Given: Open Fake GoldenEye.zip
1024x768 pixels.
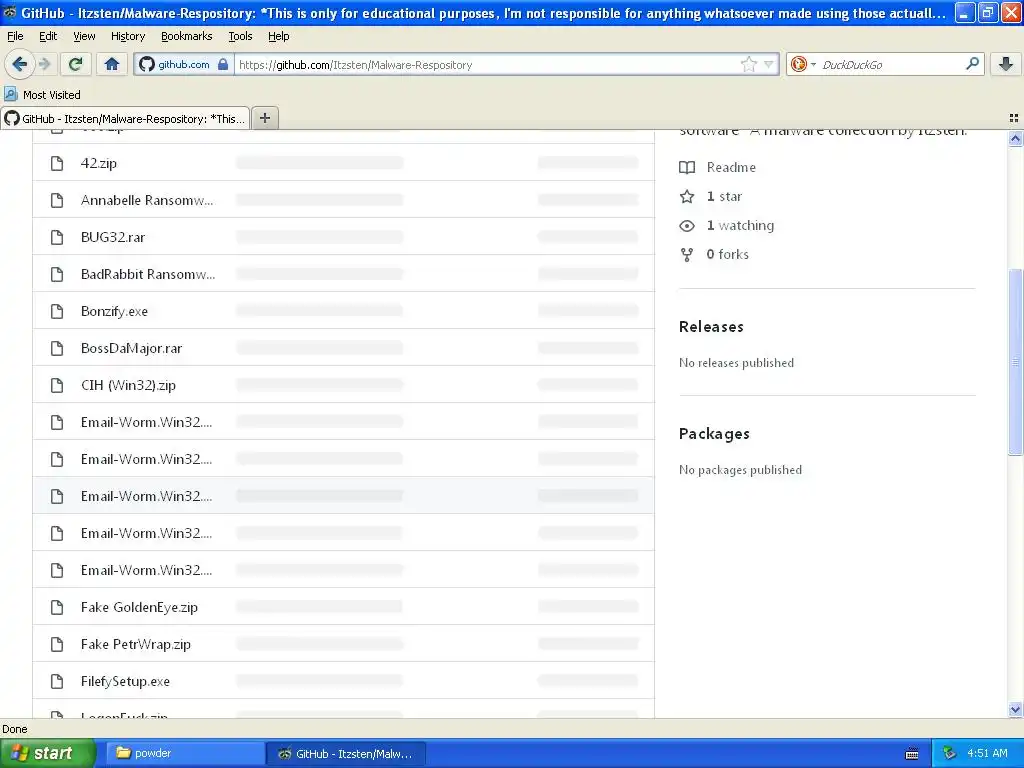Looking at the screenshot, I should pyautogui.click(x=139, y=607).
